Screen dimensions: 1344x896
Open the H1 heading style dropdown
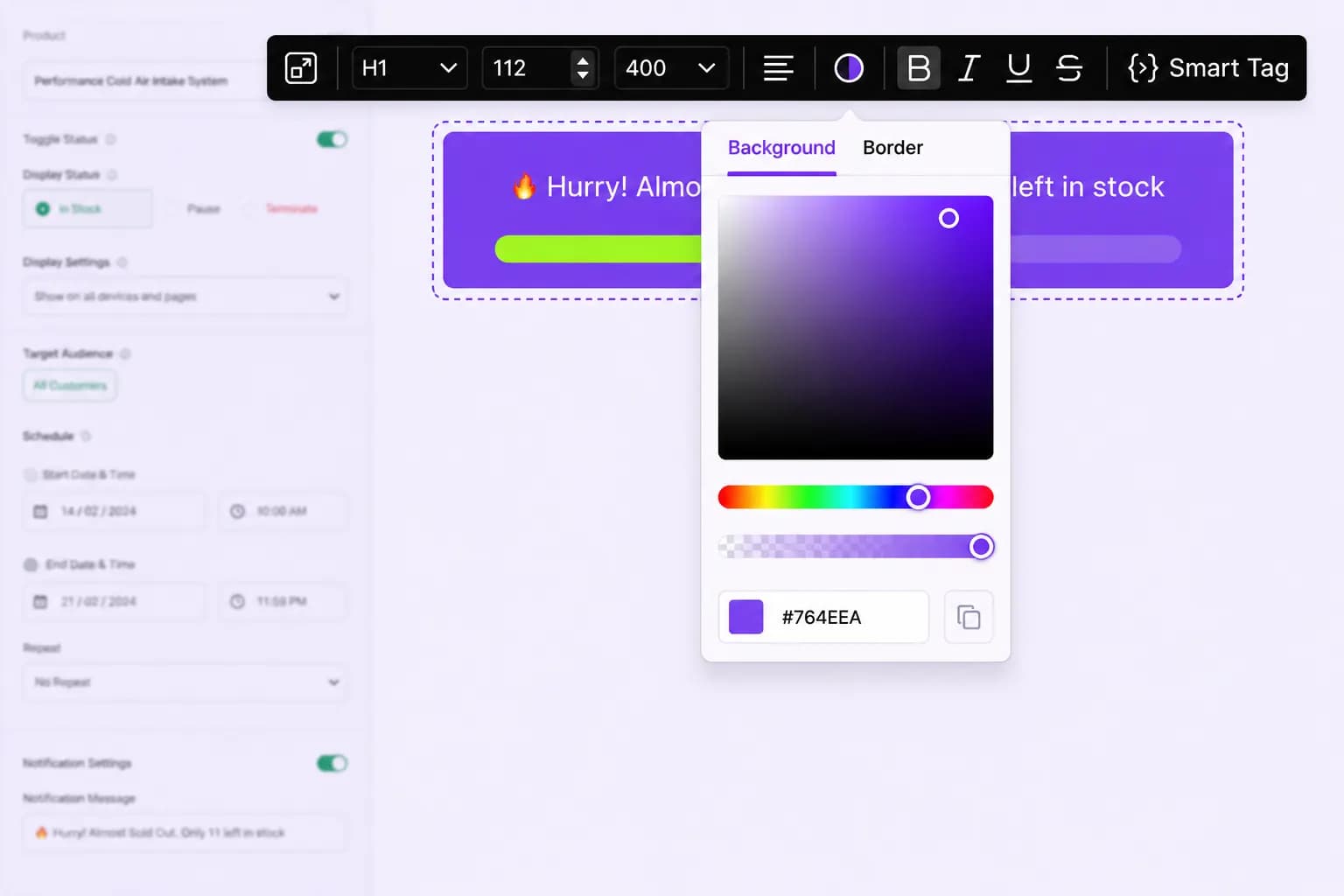tap(409, 68)
